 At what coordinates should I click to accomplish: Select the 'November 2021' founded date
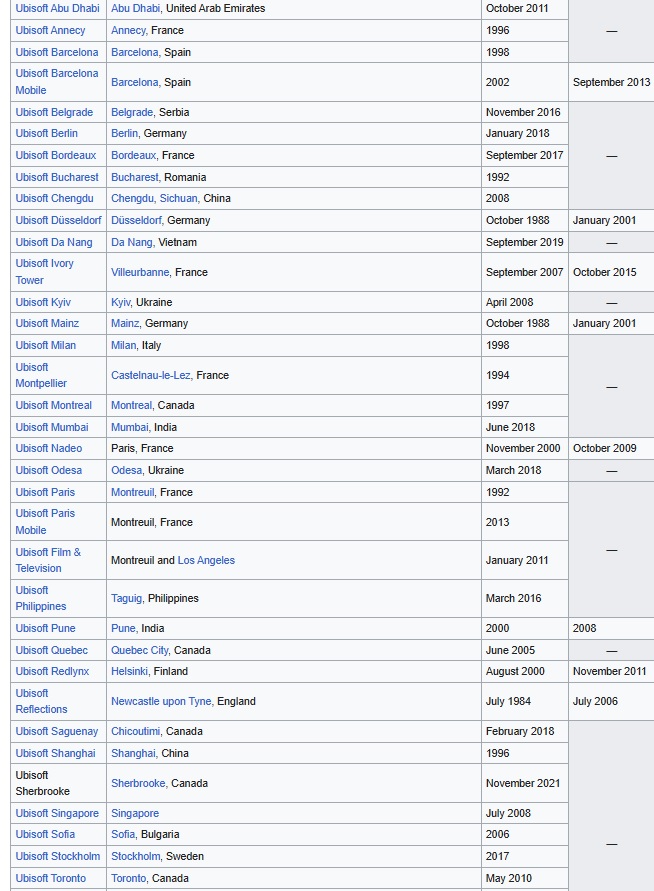[x=523, y=784]
